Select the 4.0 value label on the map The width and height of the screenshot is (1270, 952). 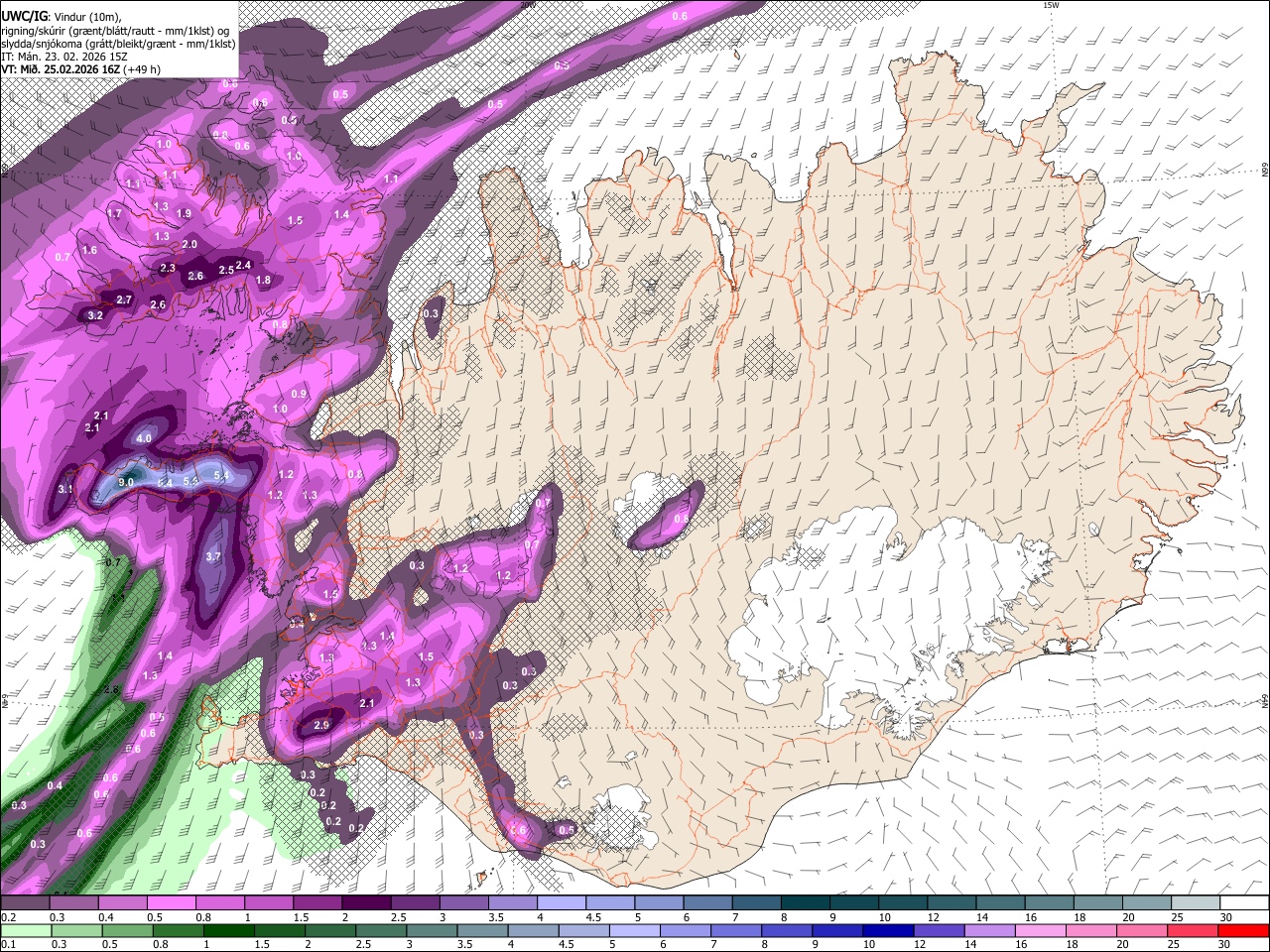[x=144, y=438]
